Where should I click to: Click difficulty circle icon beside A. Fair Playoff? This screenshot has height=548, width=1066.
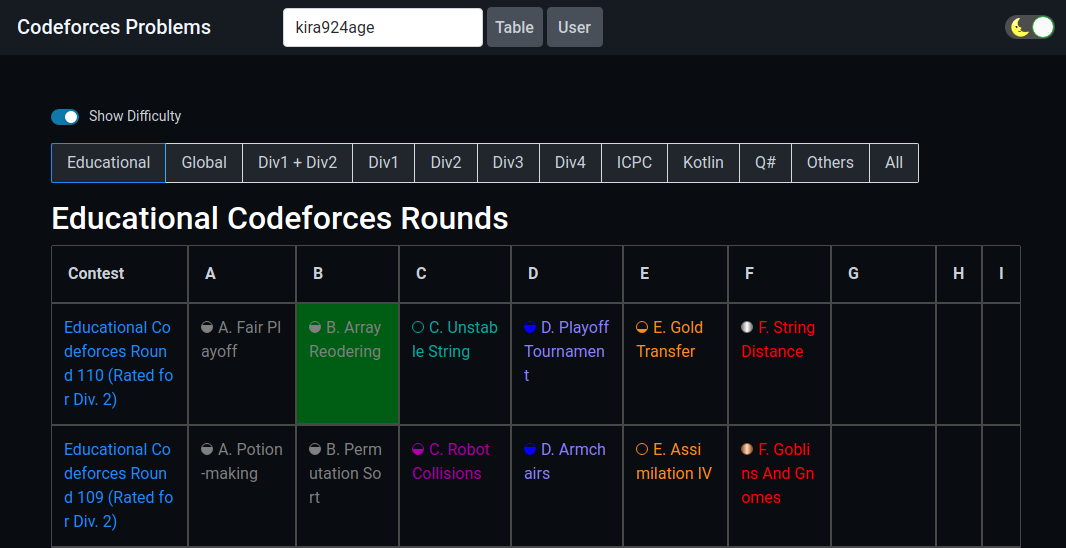207,328
